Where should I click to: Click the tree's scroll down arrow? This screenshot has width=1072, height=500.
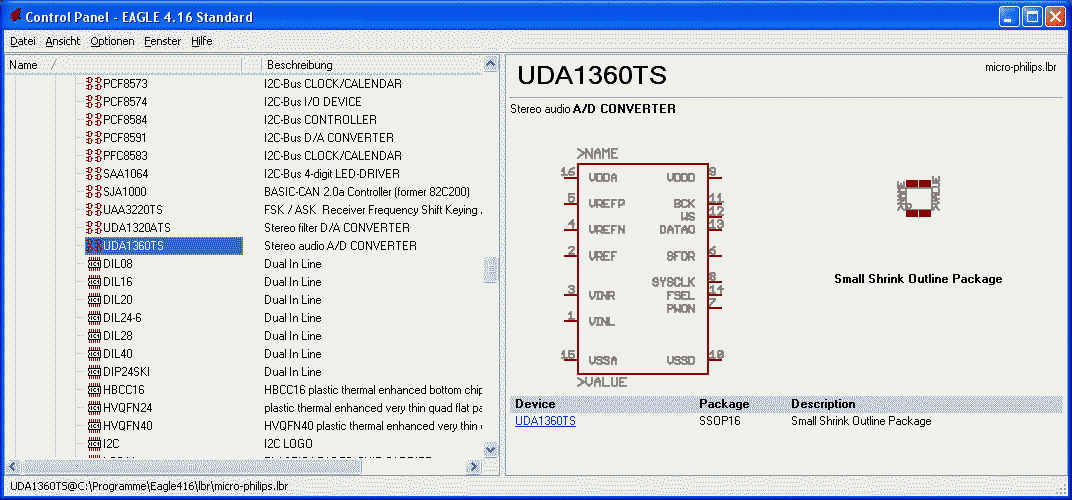[x=490, y=449]
